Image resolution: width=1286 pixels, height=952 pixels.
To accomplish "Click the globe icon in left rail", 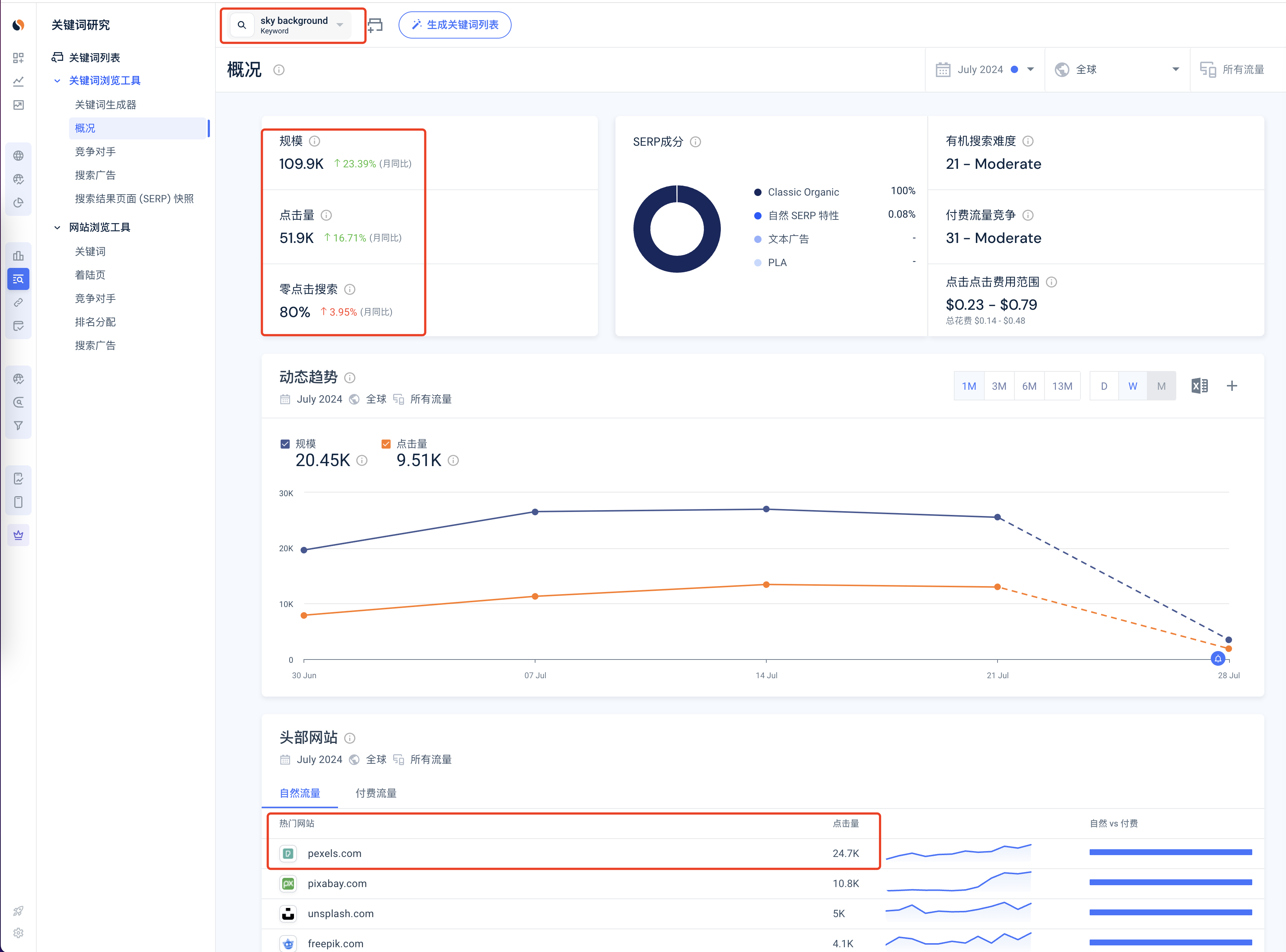I will (18, 156).
